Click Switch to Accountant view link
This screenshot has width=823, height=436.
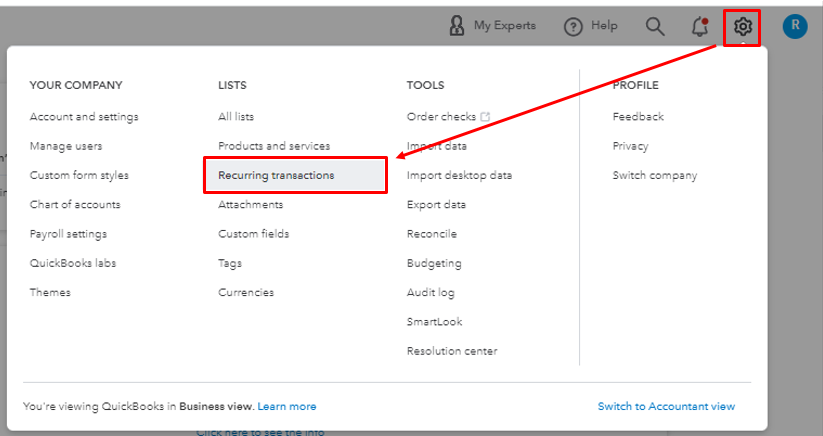666,406
